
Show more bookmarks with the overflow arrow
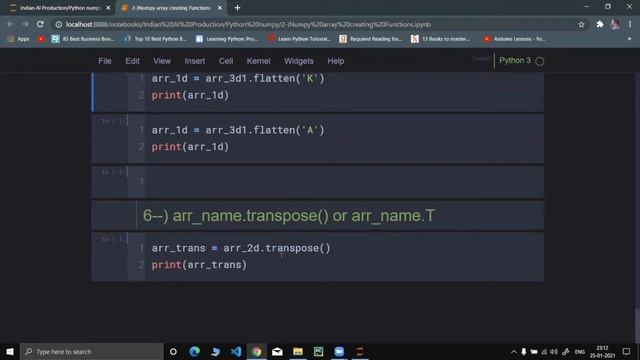[629, 39]
